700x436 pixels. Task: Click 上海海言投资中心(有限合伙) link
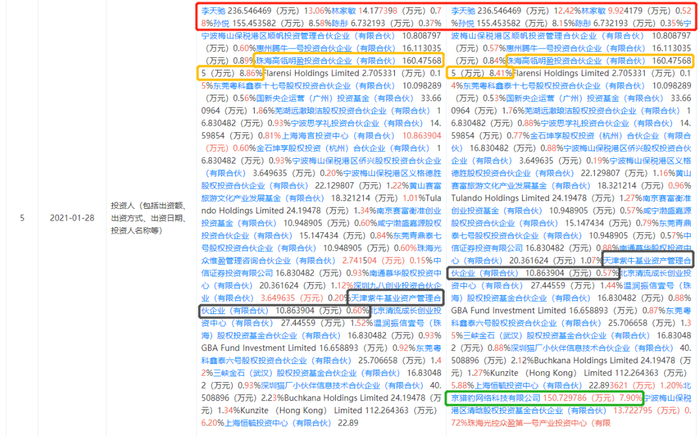[x=338, y=136]
